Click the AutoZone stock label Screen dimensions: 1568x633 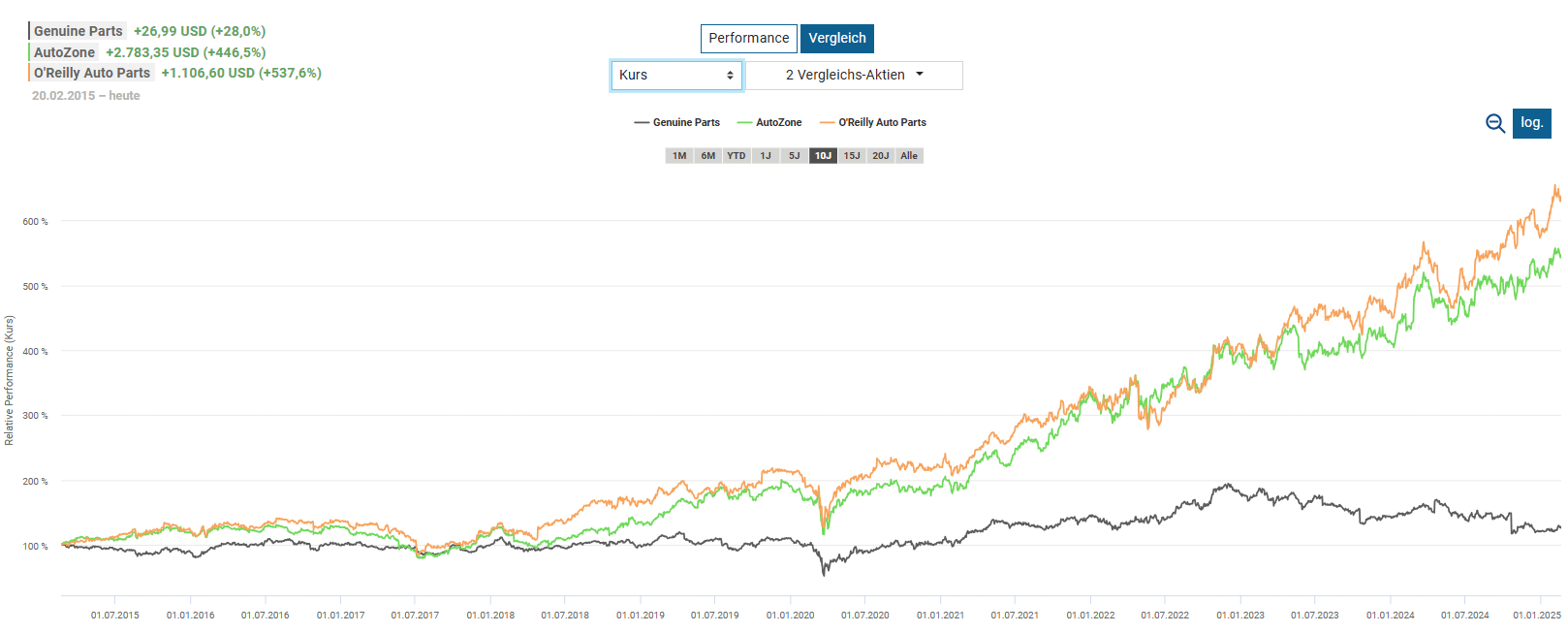65,52
